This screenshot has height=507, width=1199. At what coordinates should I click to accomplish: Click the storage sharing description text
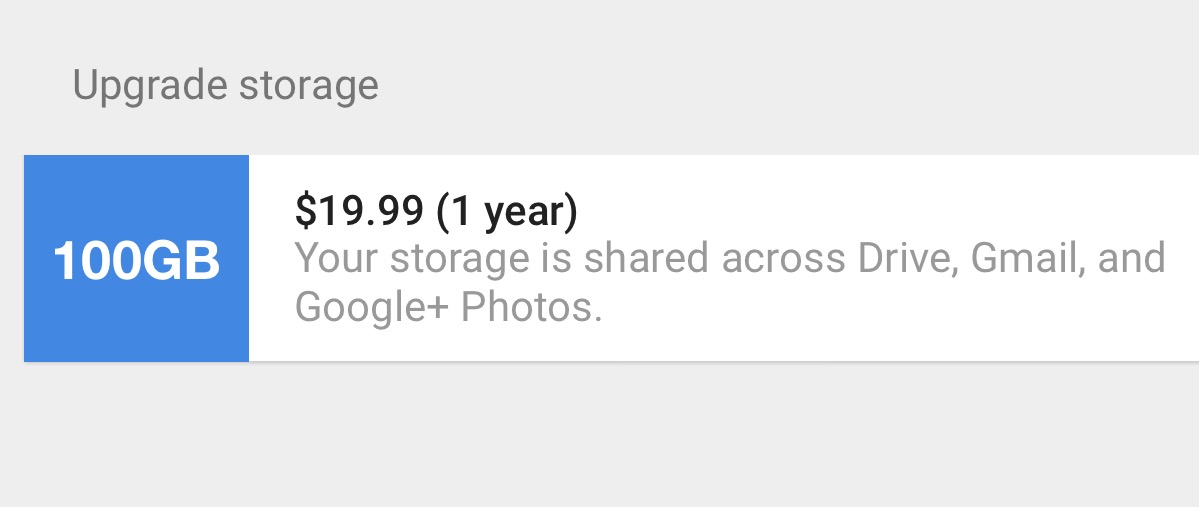(730, 282)
